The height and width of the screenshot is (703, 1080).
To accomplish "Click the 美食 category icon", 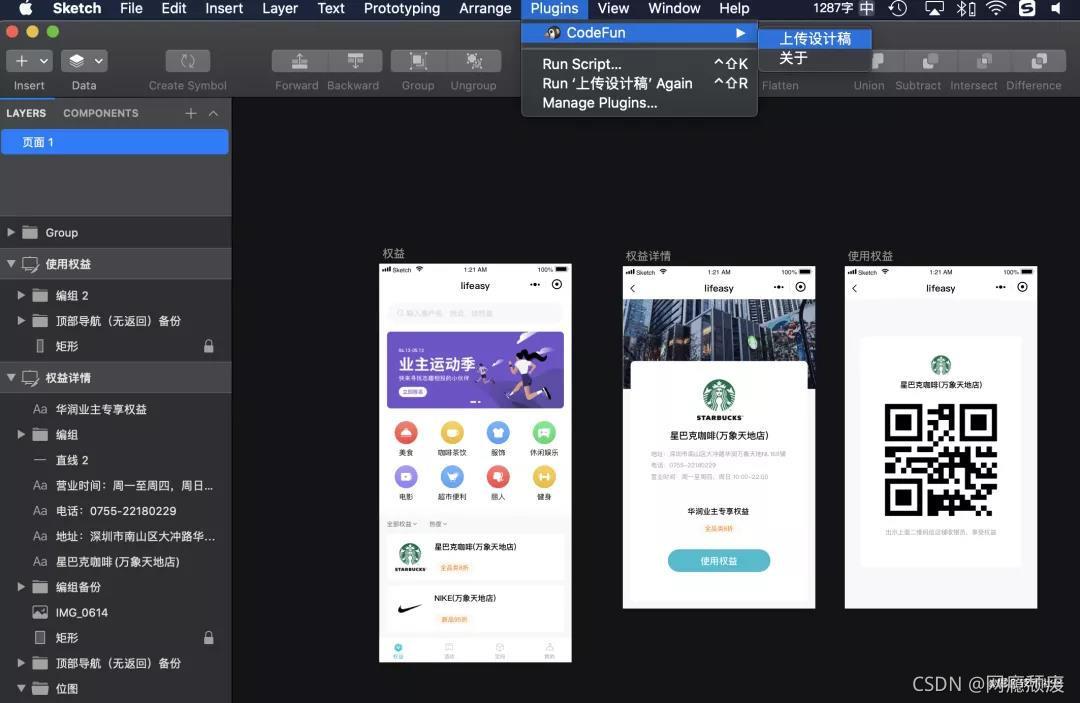I will (x=406, y=433).
